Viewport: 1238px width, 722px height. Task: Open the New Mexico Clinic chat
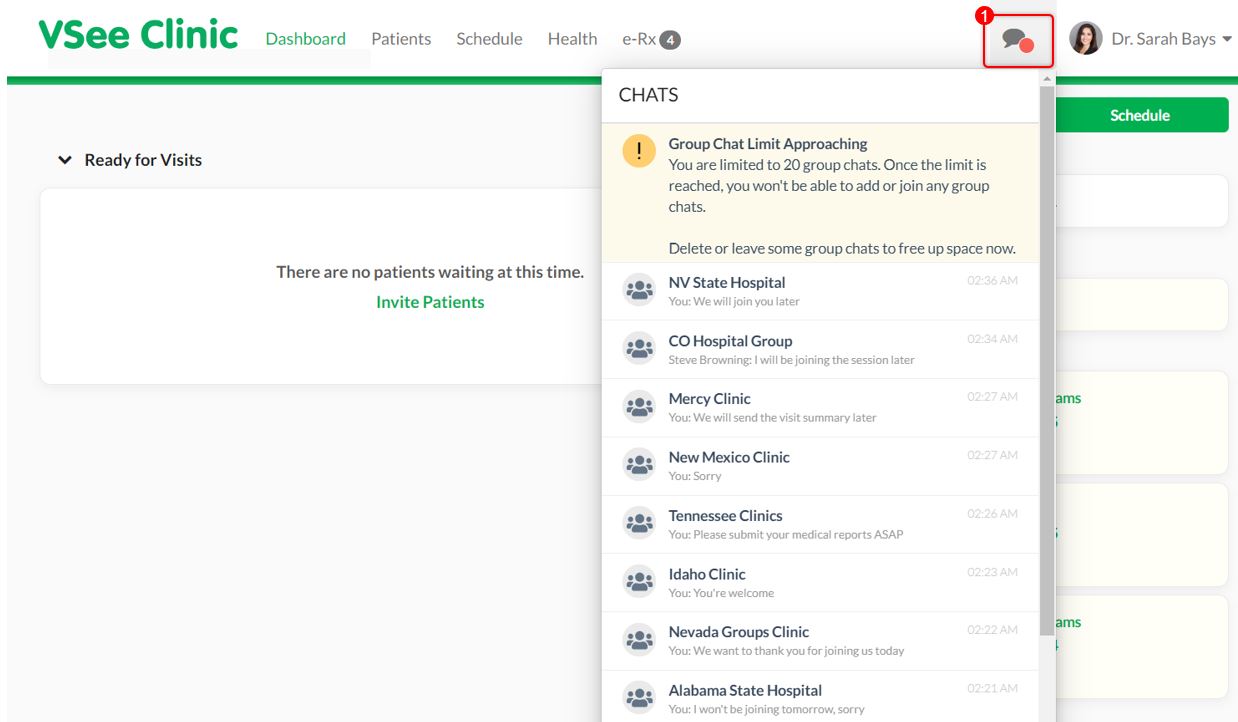(820, 466)
